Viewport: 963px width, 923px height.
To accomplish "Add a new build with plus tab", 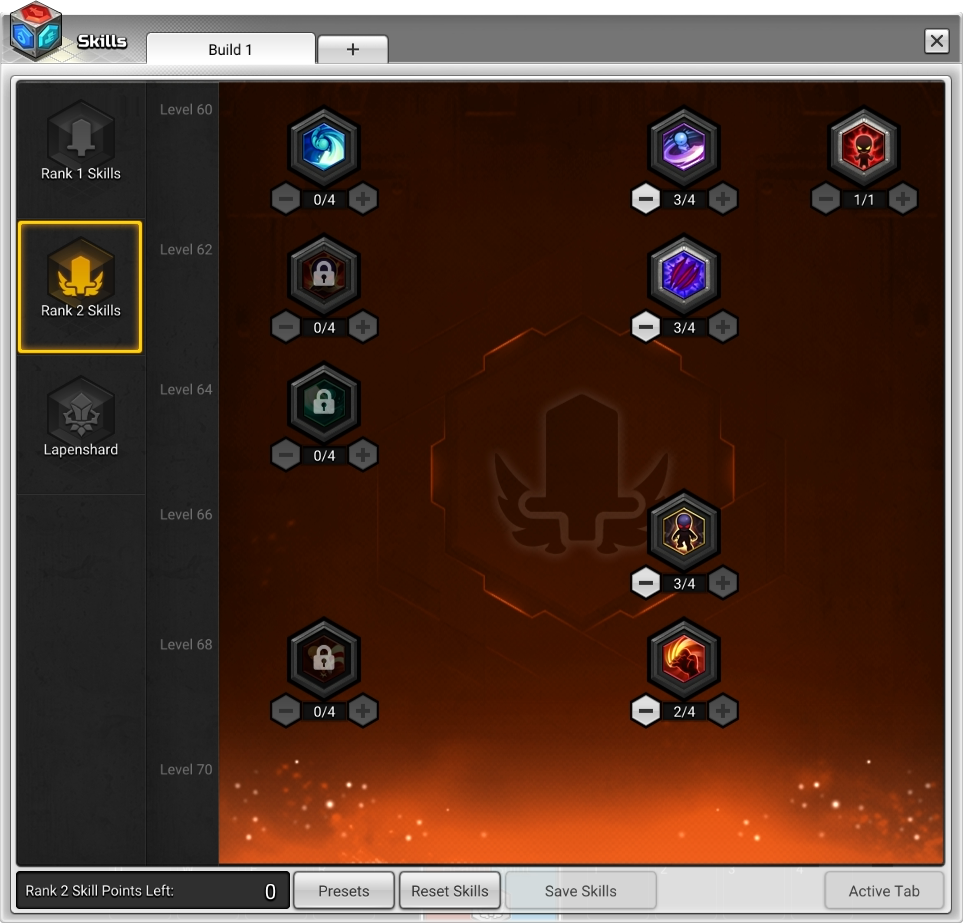I will click(x=353, y=49).
